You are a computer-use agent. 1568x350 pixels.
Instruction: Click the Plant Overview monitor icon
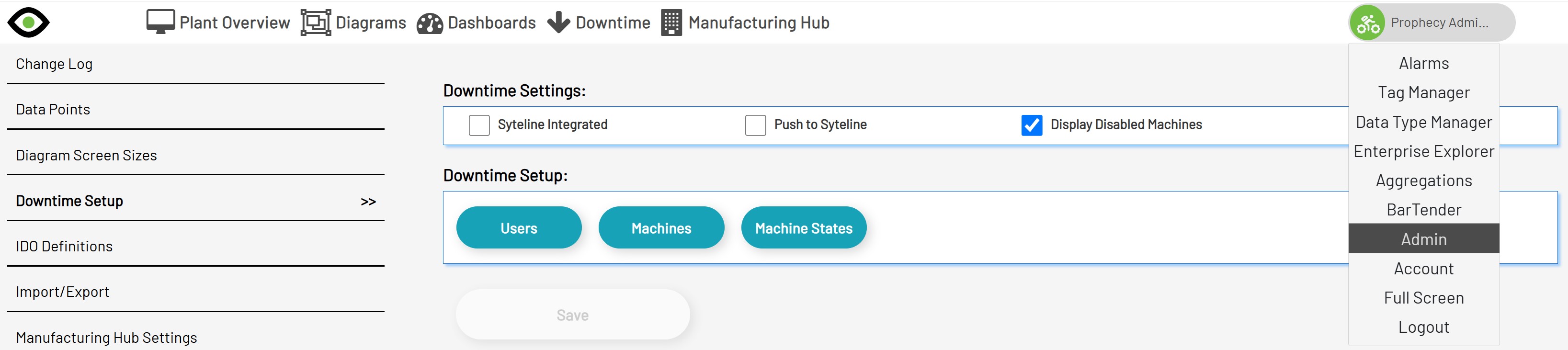[161, 23]
